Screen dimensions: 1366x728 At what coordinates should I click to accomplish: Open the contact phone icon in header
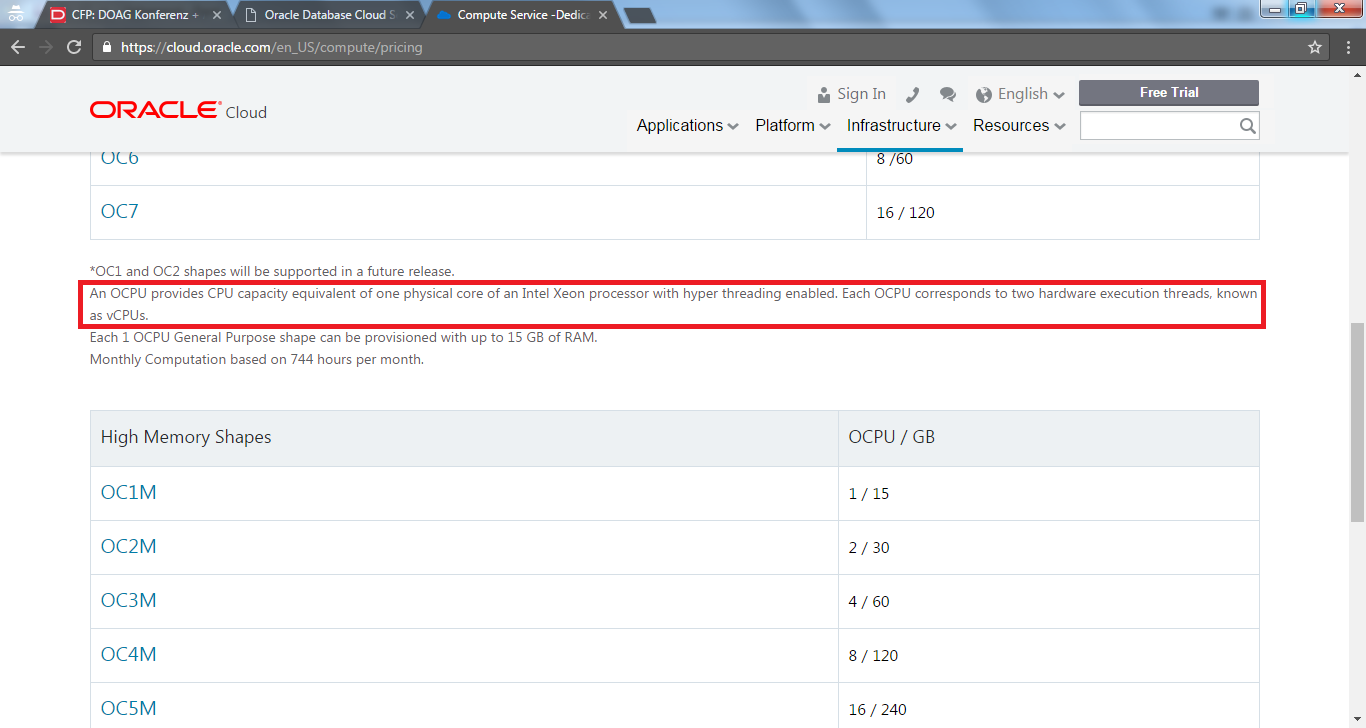click(x=912, y=93)
